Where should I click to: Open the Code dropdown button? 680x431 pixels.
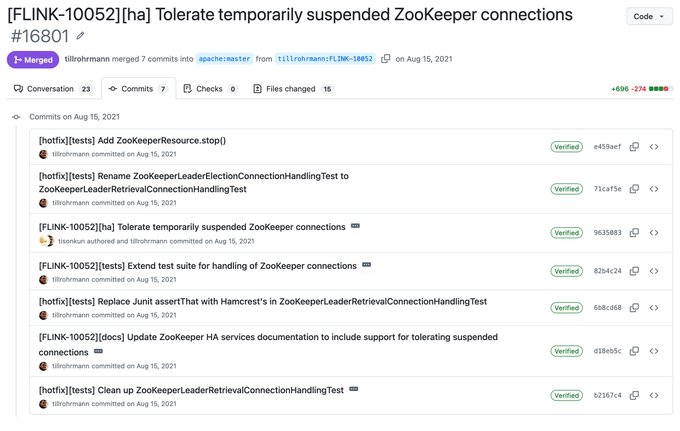pos(649,16)
